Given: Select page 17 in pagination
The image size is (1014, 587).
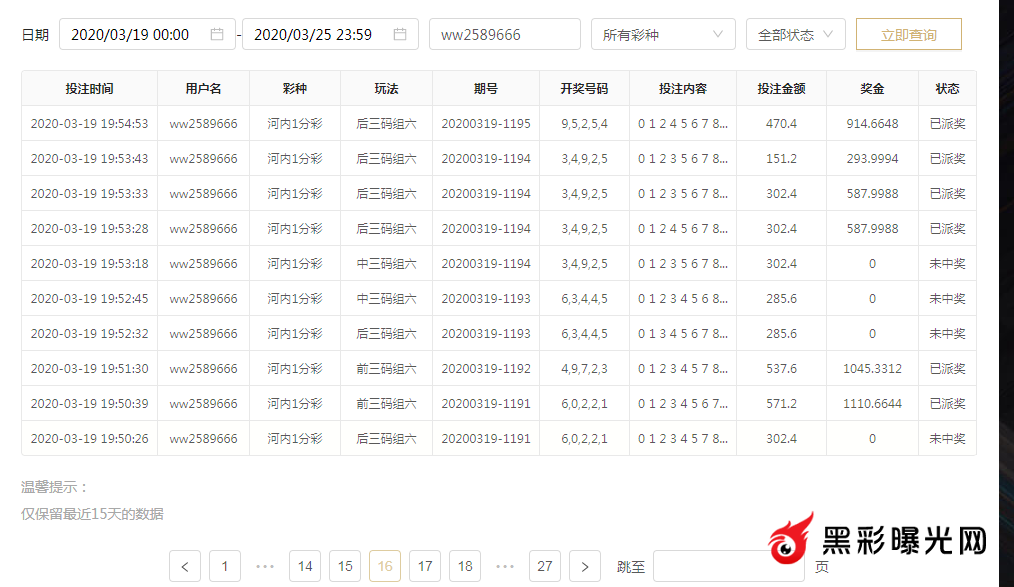Looking at the screenshot, I should 425,566.
